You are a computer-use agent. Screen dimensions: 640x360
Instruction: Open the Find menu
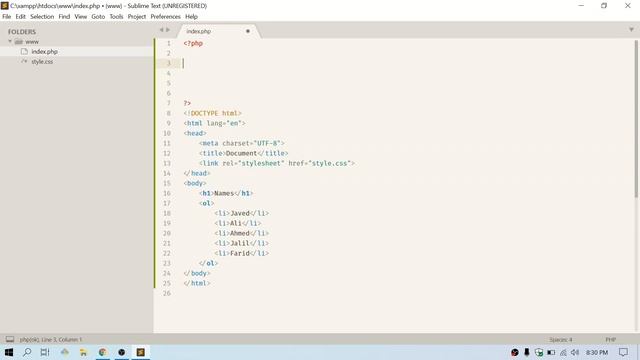[x=64, y=17]
